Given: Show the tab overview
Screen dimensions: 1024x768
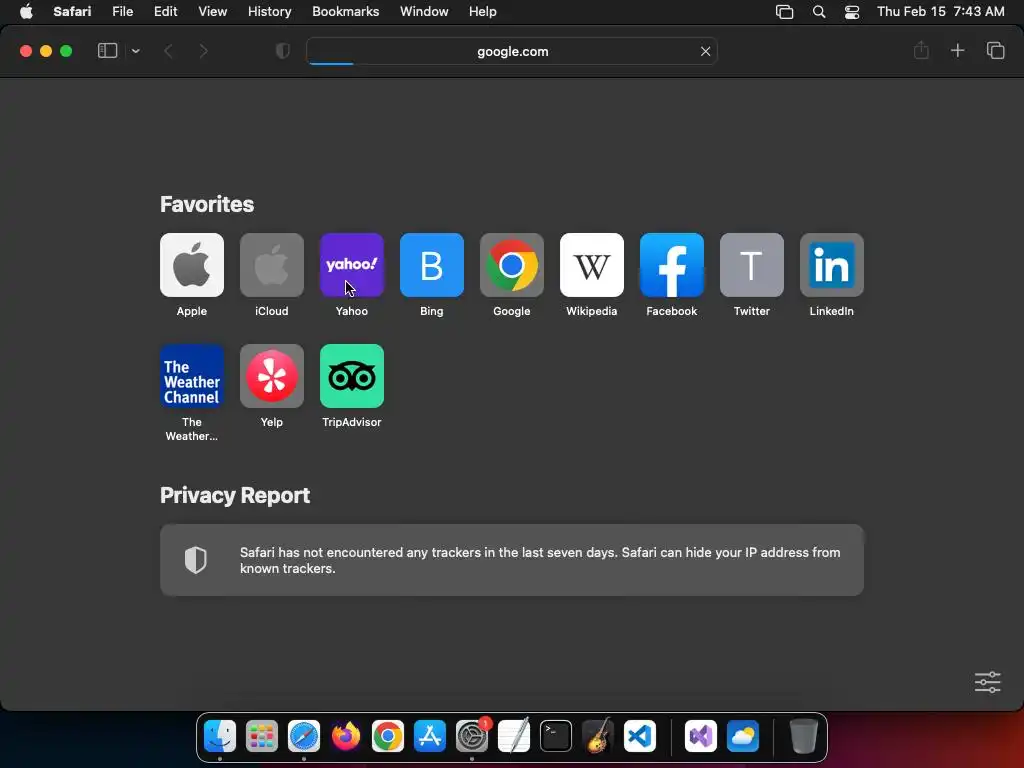Looking at the screenshot, I should click(995, 50).
